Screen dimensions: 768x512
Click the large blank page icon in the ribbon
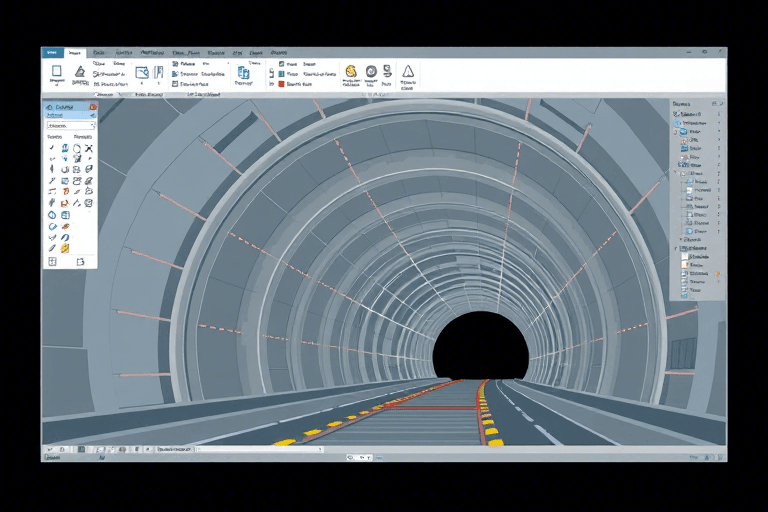[56, 72]
